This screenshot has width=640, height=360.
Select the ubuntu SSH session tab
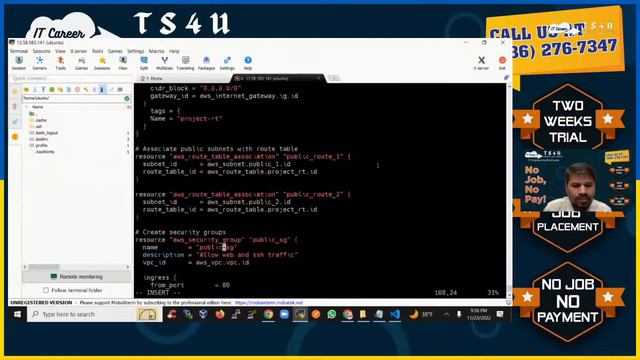(278, 78)
